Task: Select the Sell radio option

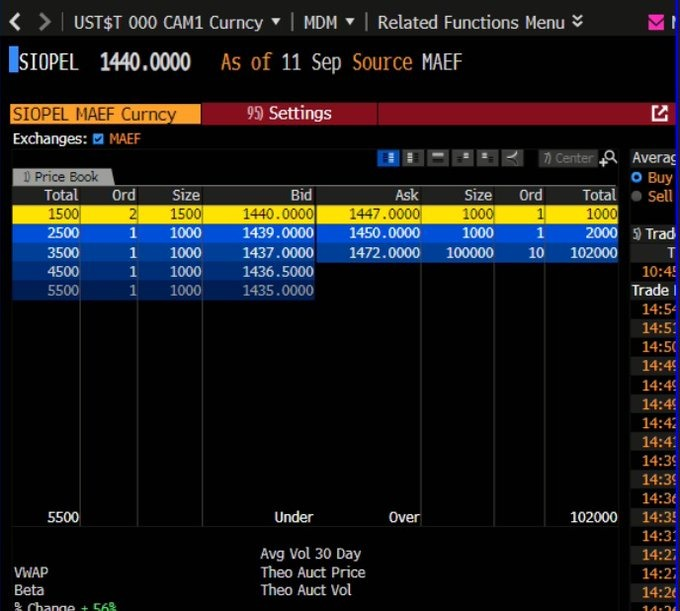Action: [x=637, y=196]
